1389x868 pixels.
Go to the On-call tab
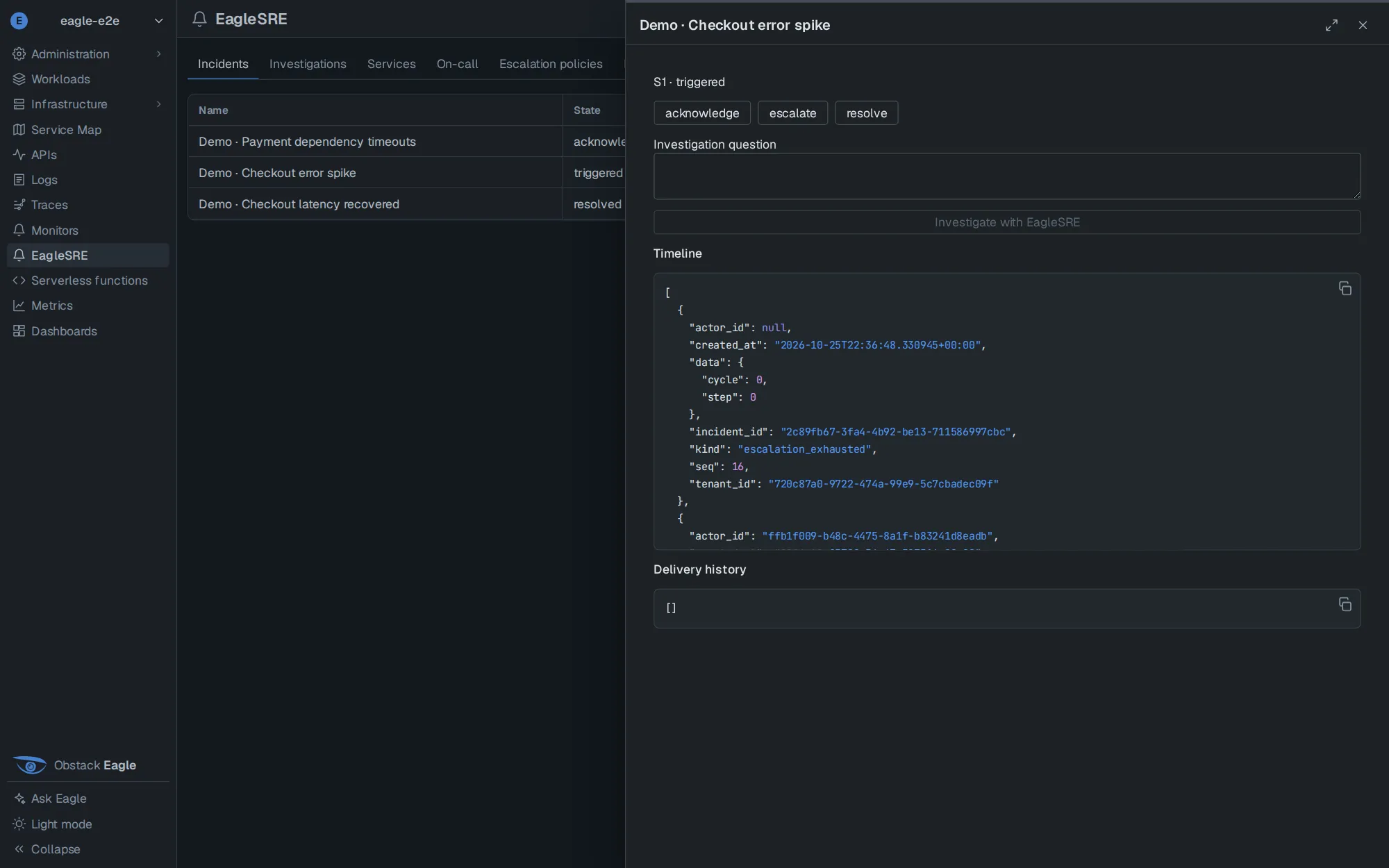pos(458,64)
